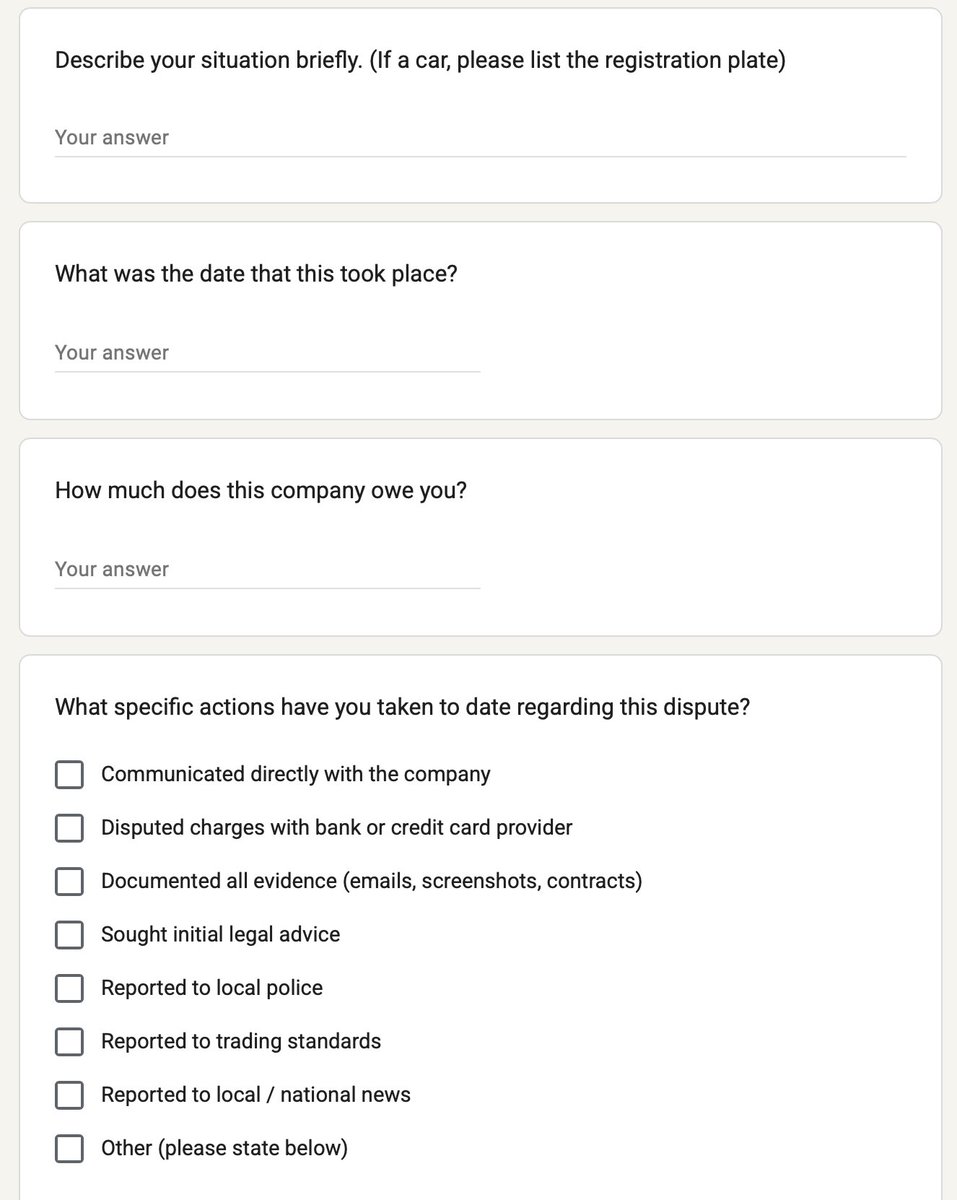Tick the 'Reported to local police' box
The width and height of the screenshot is (957, 1200).
(x=69, y=988)
